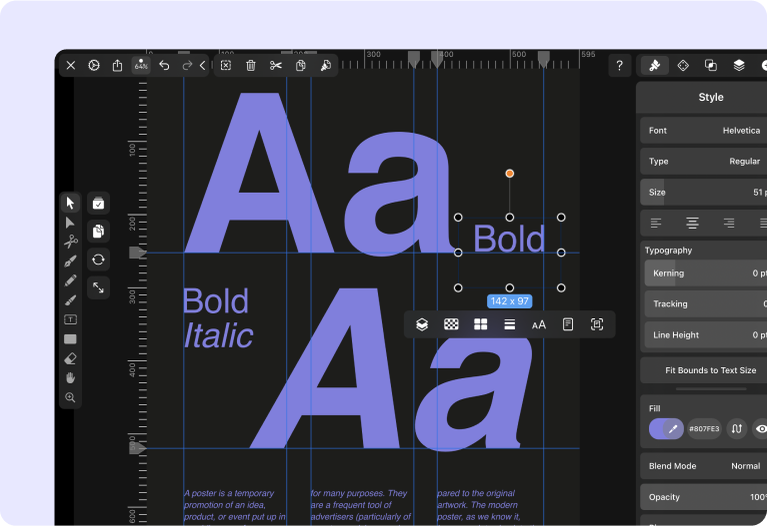Open the Font Helvetica selector
767x526 pixels.
[x=703, y=131]
